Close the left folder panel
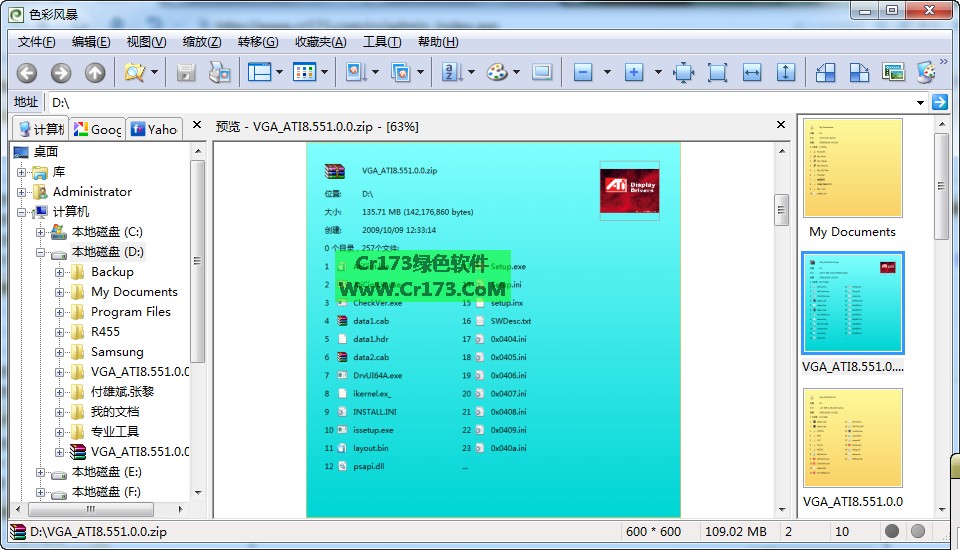960x550 pixels. tap(197, 125)
